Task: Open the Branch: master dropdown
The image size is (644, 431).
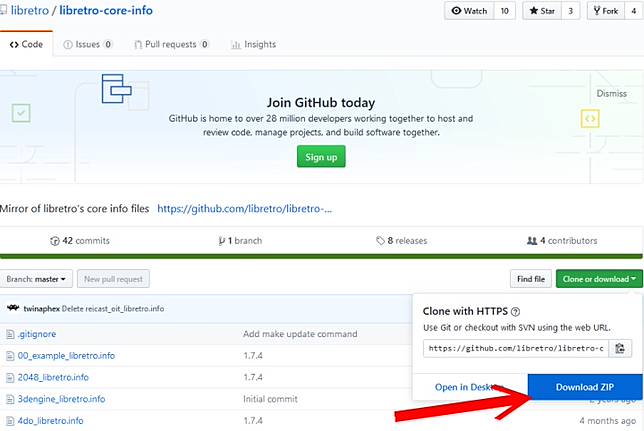Action: [38, 279]
